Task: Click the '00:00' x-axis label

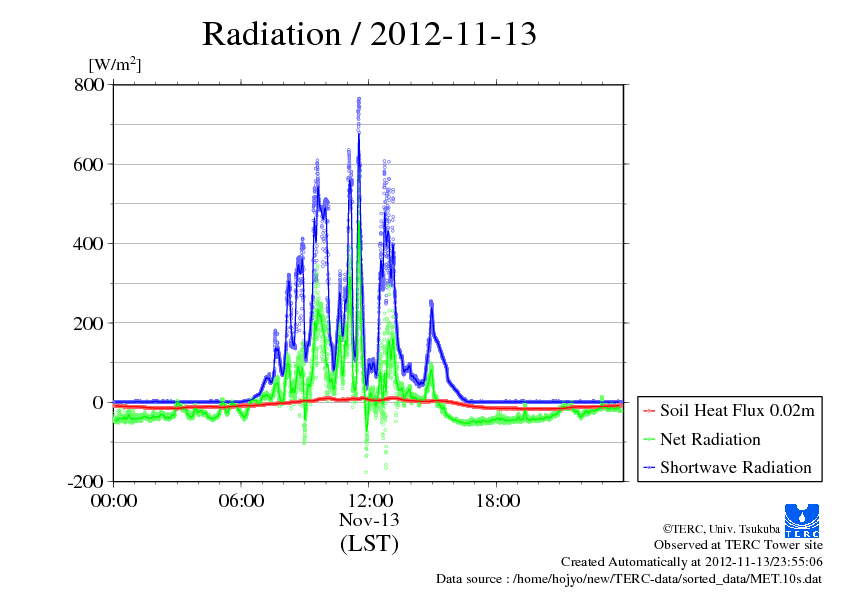Action: 114,501
